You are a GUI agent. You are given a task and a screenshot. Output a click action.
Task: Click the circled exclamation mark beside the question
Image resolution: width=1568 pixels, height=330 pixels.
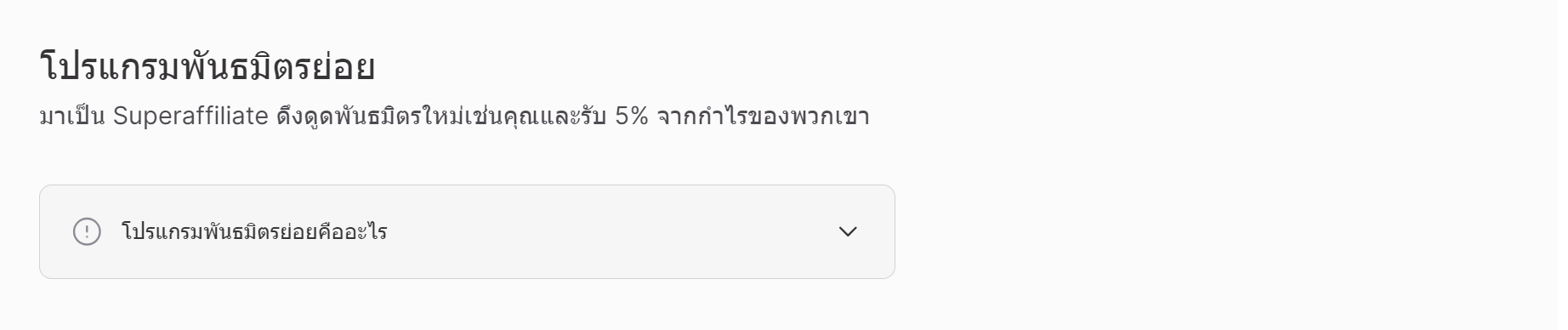point(87,231)
